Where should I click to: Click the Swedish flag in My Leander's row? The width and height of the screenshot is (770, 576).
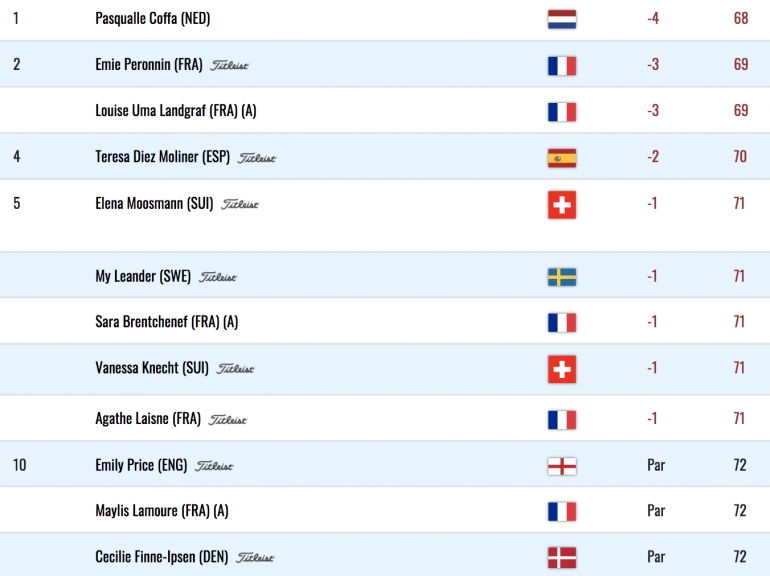point(562,277)
